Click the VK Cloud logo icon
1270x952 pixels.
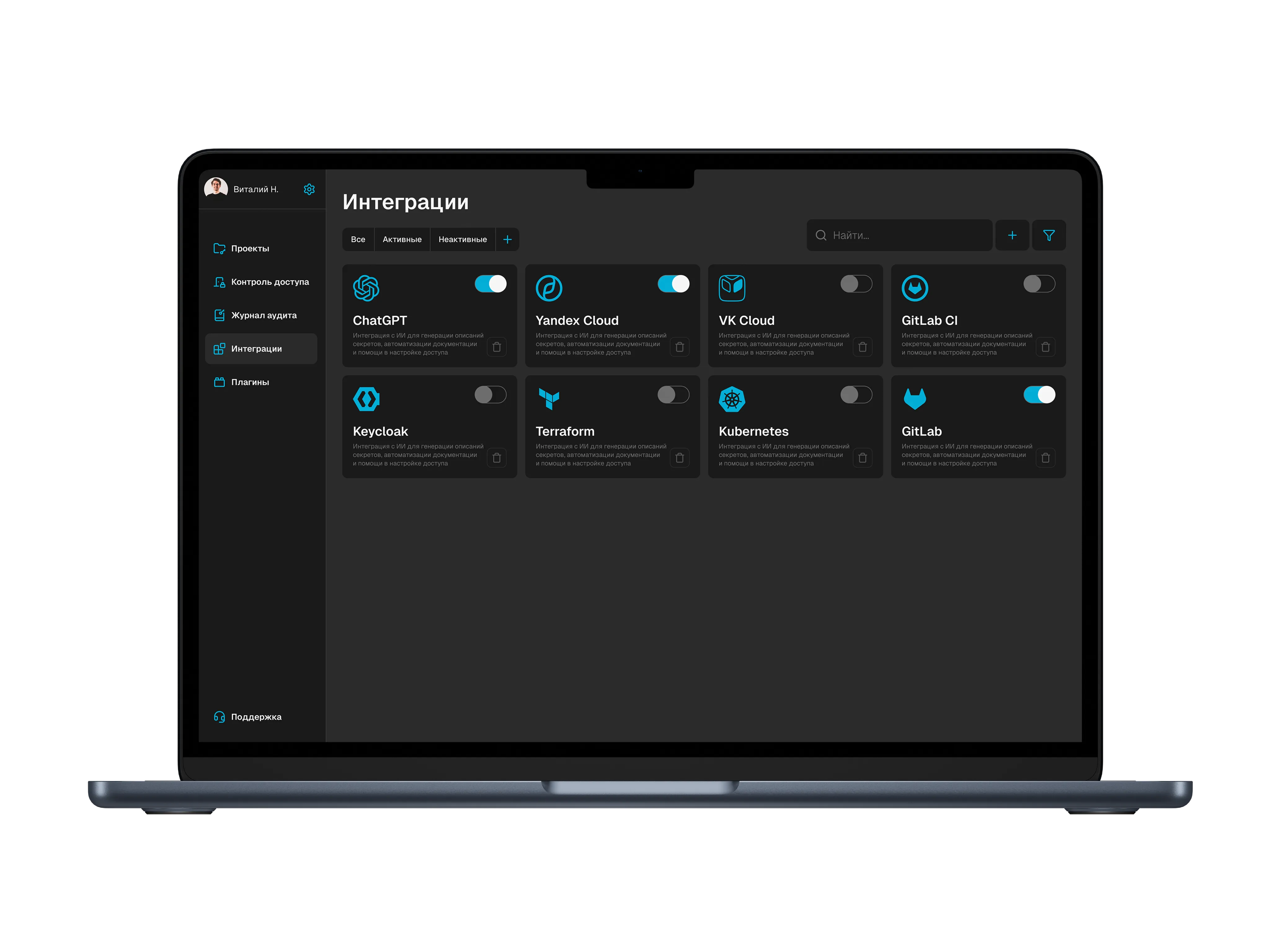(x=732, y=288)
